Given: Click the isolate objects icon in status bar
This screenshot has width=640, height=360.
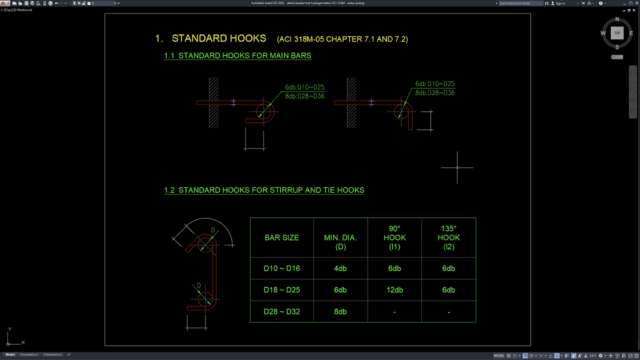Looking at the screenshot, I should 617,356.
